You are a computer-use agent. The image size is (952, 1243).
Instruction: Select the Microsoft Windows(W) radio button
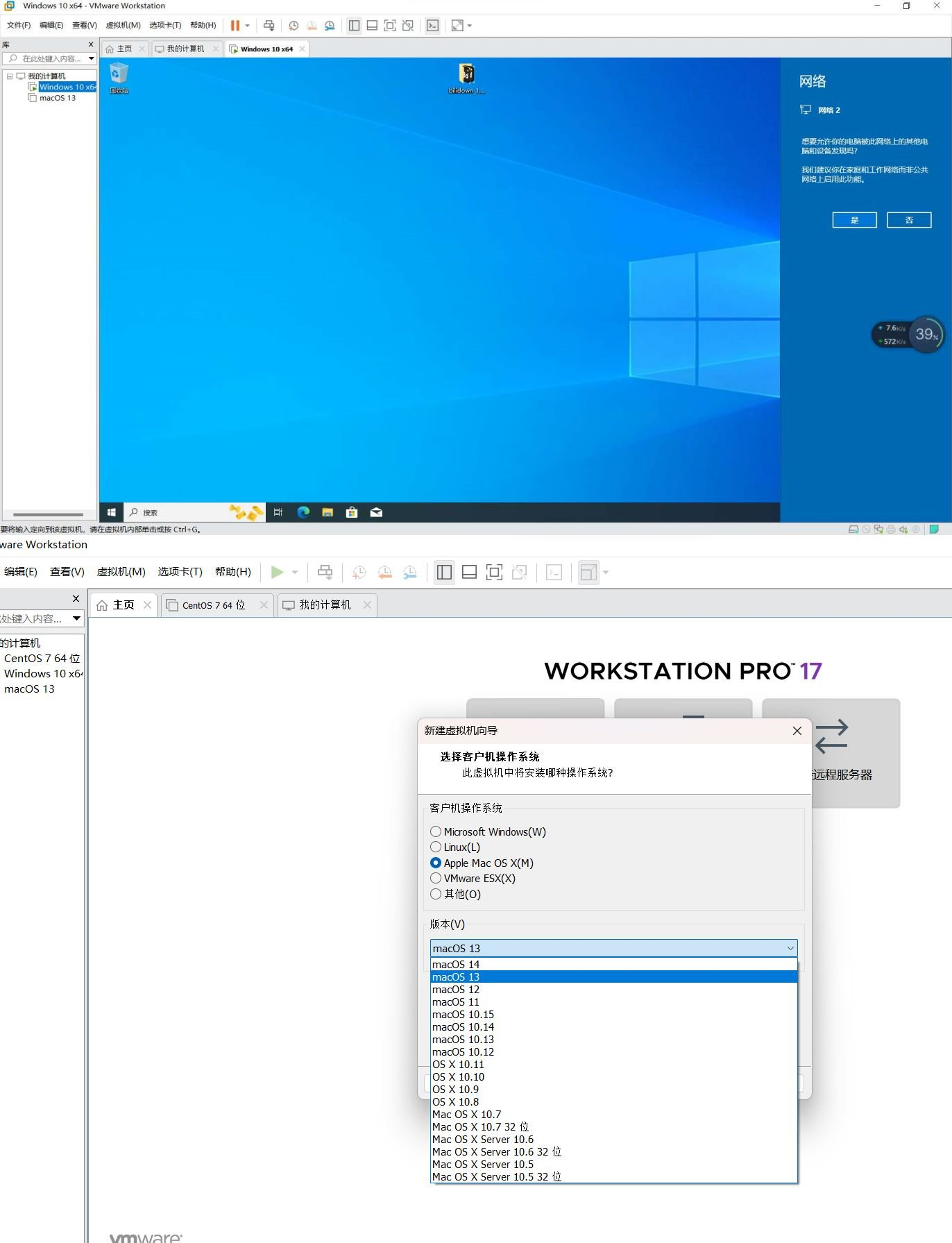(436, 831)
